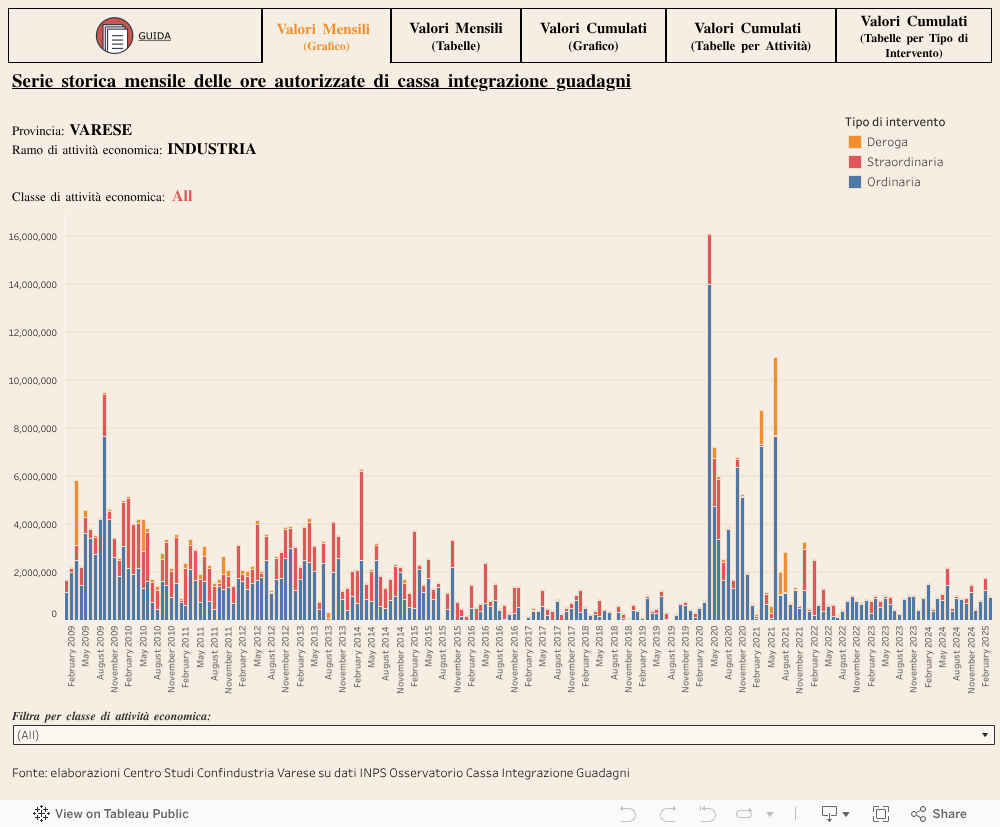Highlight Straordinaria in the legend
Screen dimensions: 1000x827
(904, 162)
